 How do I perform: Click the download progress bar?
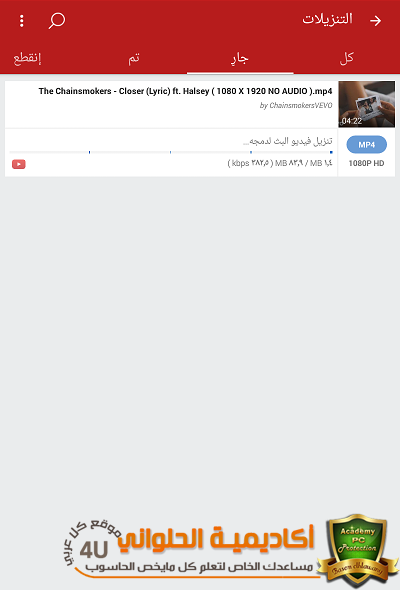tap(171, 152)
